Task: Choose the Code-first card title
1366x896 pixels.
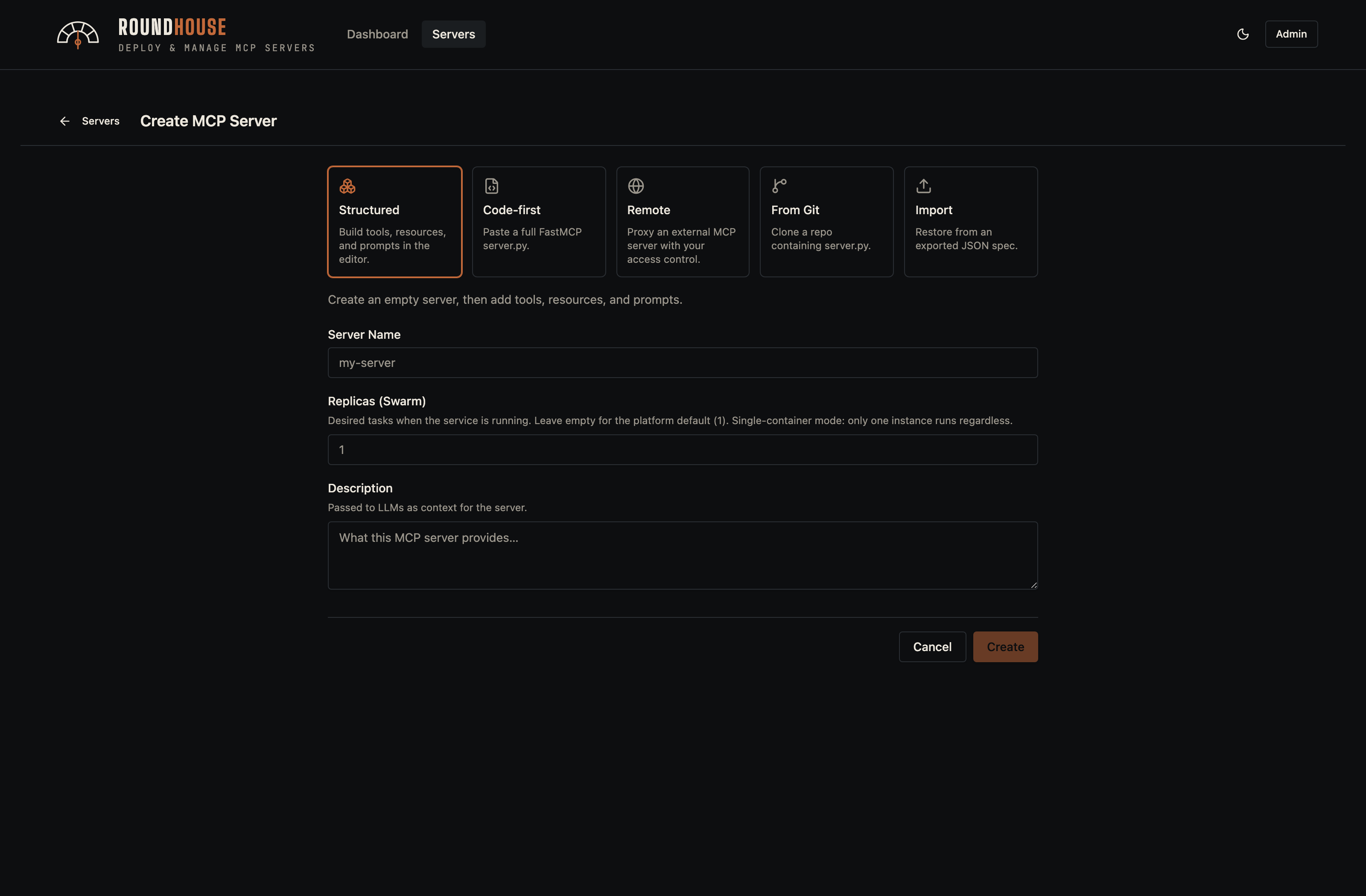Action: pyautogui.click(x=511, y=210)
